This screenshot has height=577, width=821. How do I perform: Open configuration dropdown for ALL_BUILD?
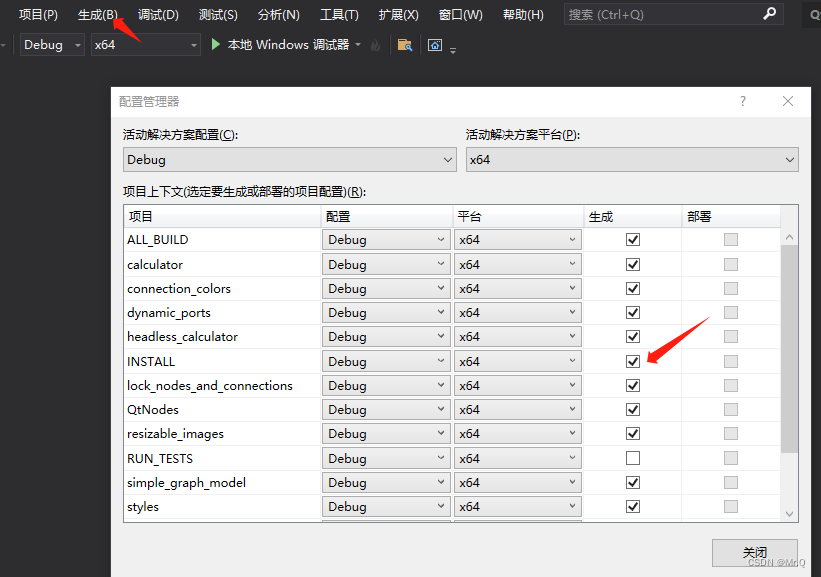pos(386,240)
